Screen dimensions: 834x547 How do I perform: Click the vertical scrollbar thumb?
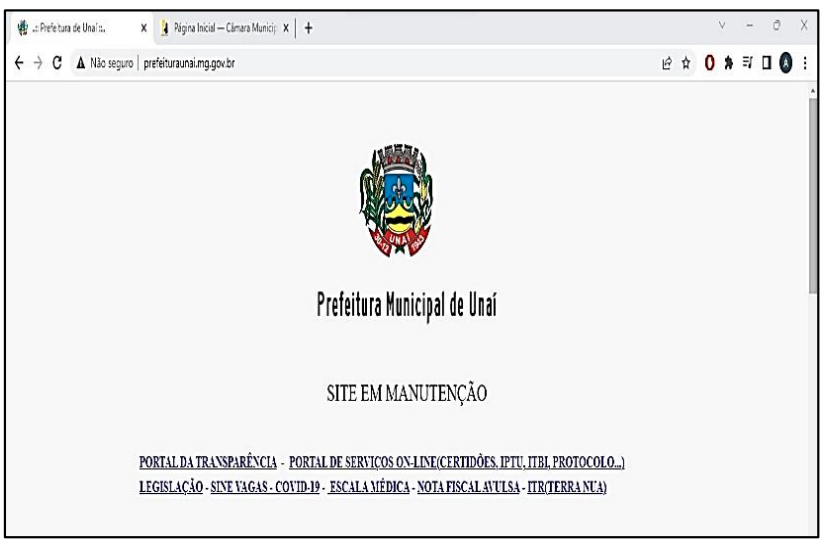(x=813, y=195)
